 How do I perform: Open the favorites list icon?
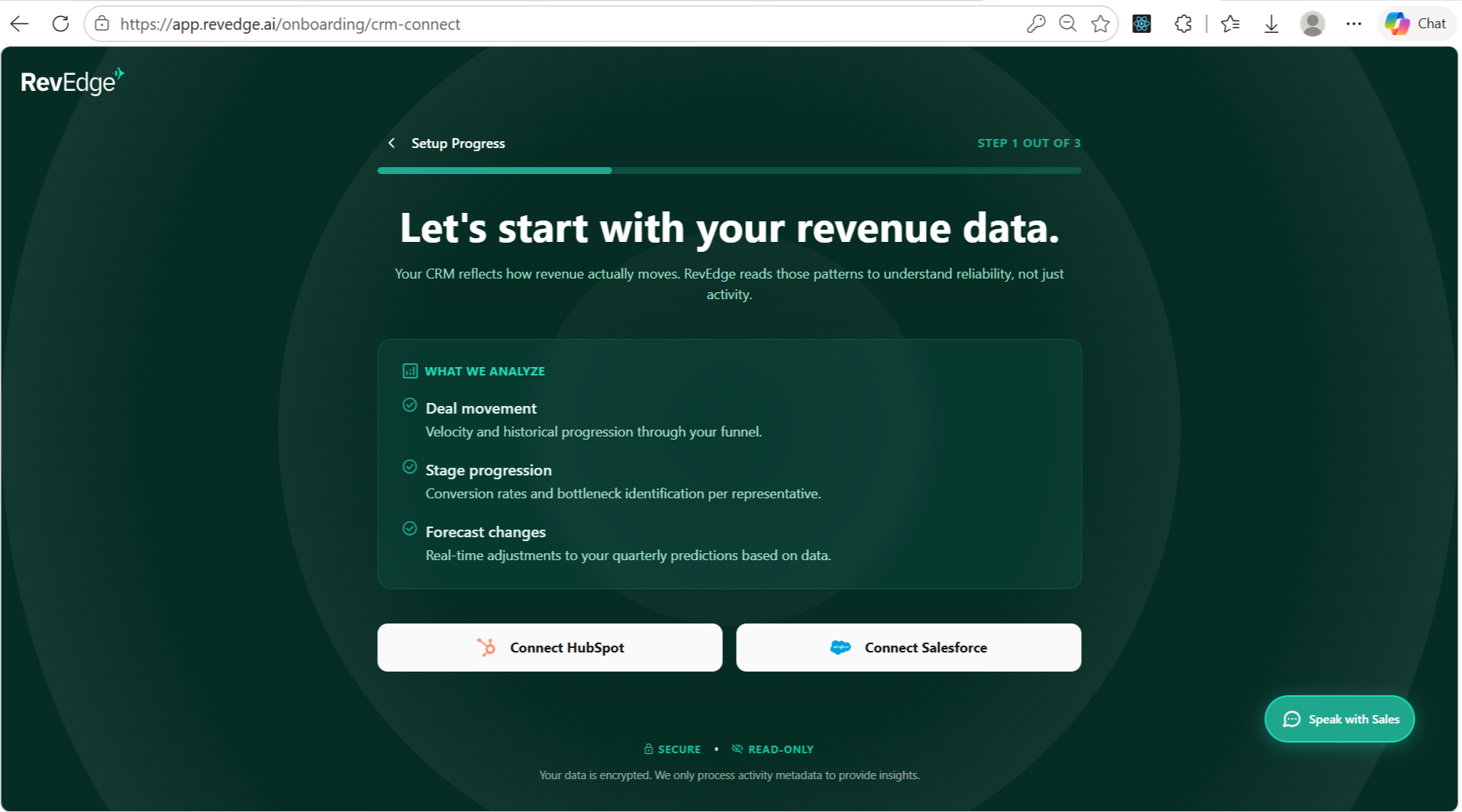(x=1230, y=24)
